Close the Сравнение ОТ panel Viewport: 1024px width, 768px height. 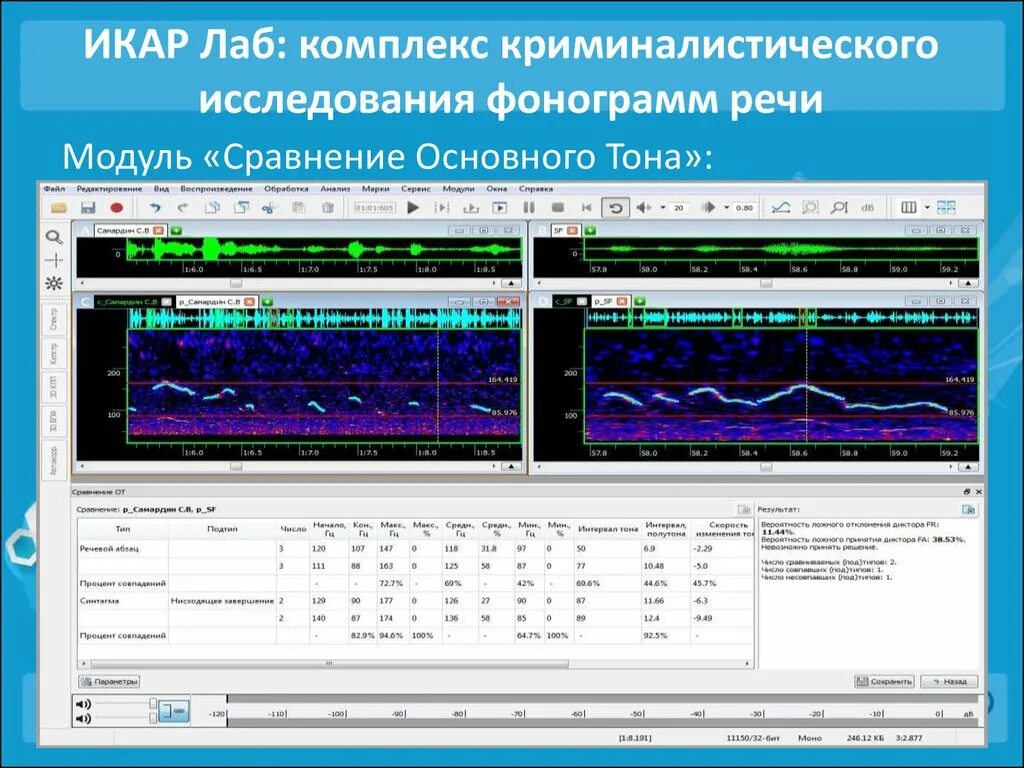click(x=978, y=492)
